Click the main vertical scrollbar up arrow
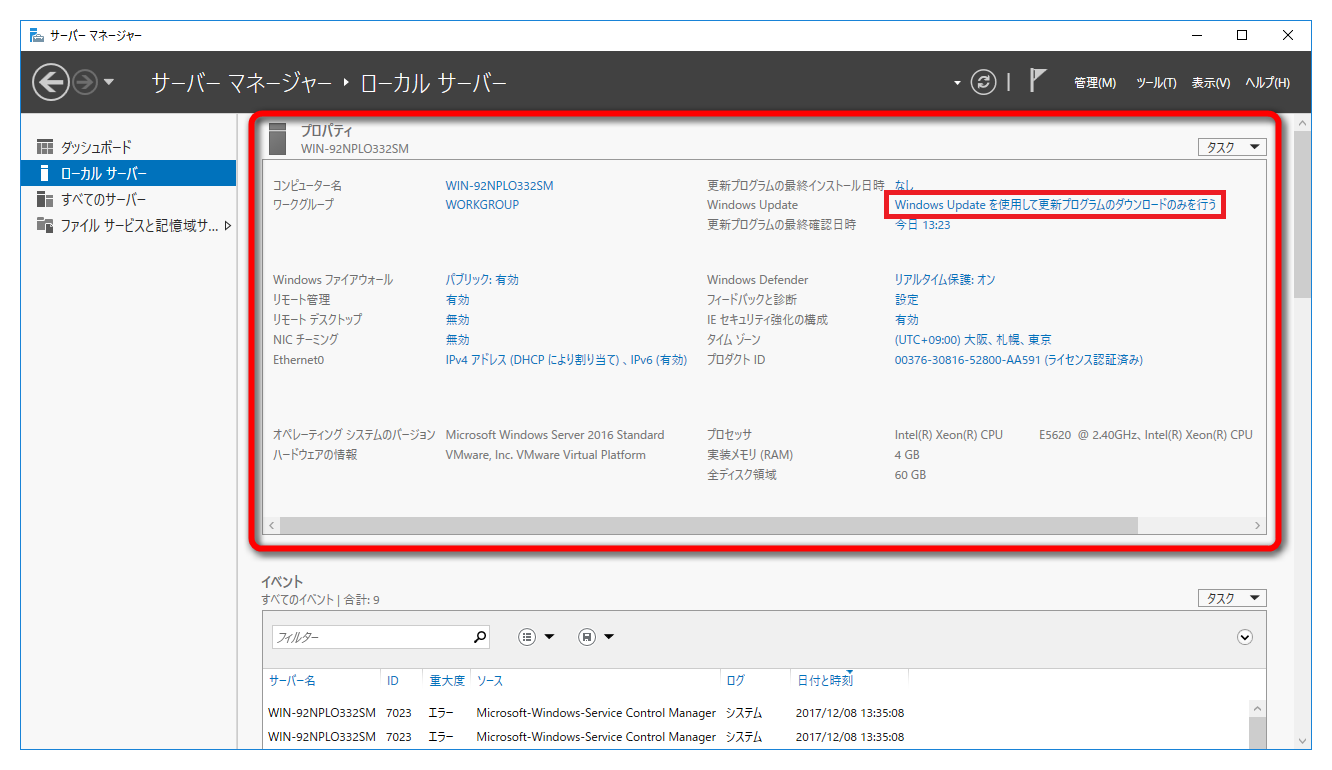Screen dimensions: 1332x770 pos(1302,123)
